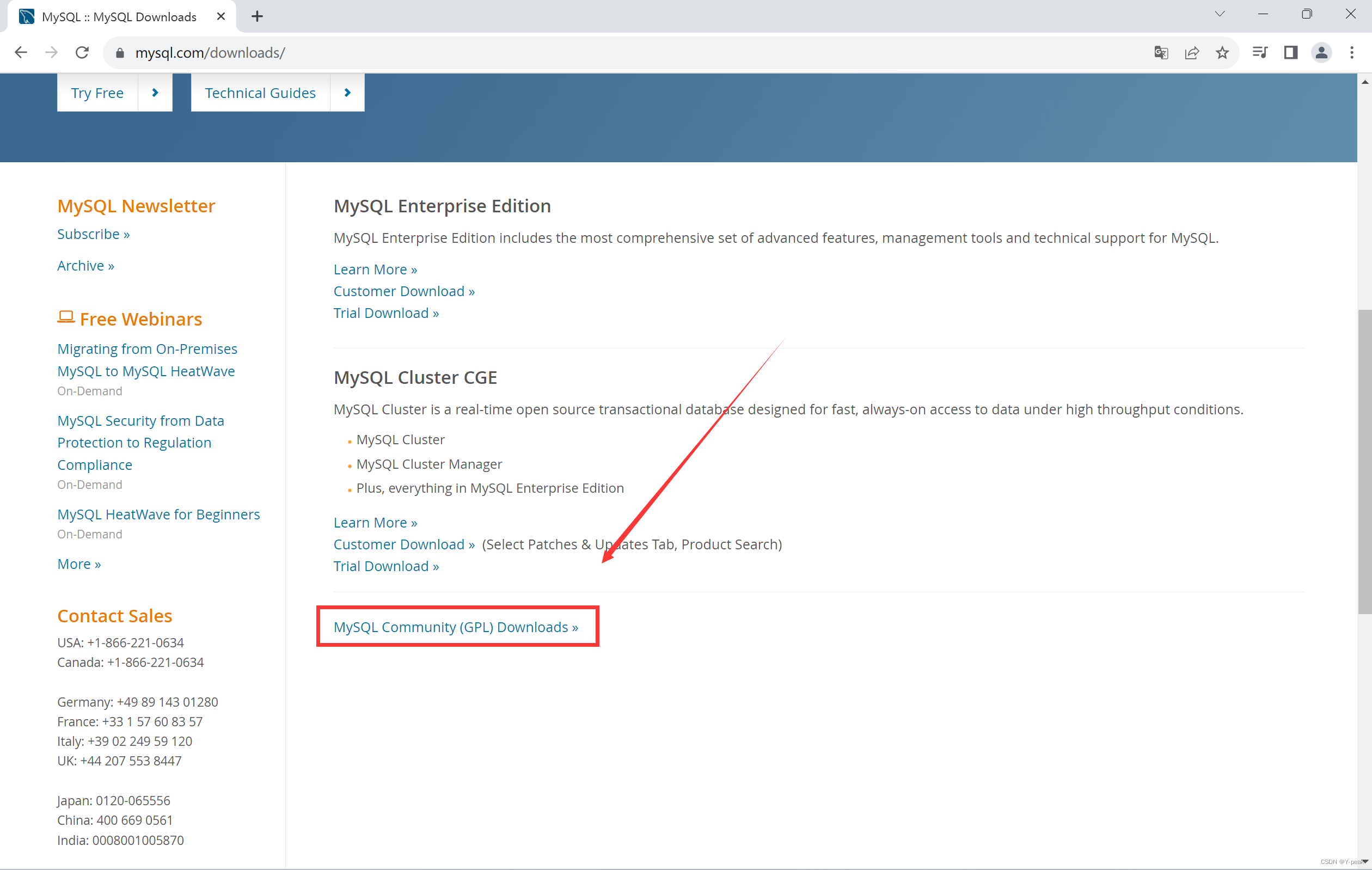Click the Learn More link for MySQL Enterprise
This screenshot has width=1372, height=870.
tap(375, 269)
